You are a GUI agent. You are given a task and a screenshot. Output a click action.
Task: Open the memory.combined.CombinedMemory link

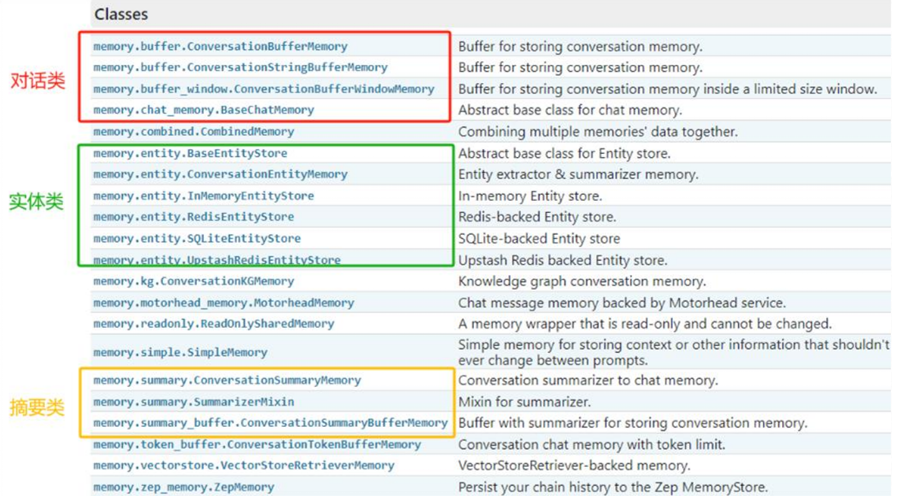(193, 132)
